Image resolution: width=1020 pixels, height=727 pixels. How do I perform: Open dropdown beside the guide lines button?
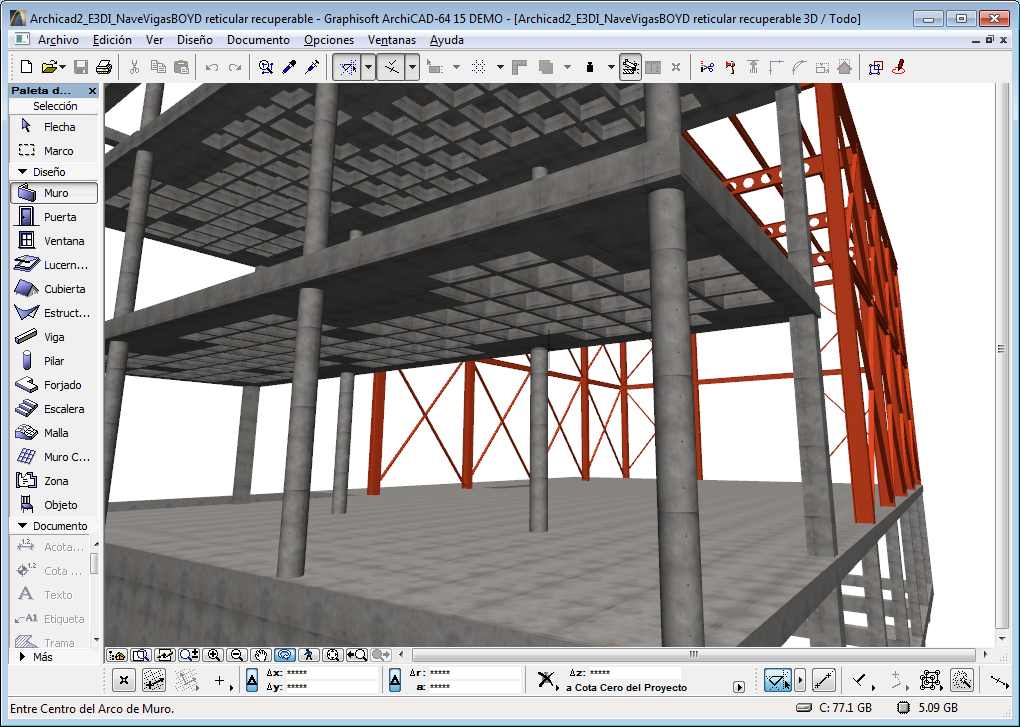click(x=368, y=67)
